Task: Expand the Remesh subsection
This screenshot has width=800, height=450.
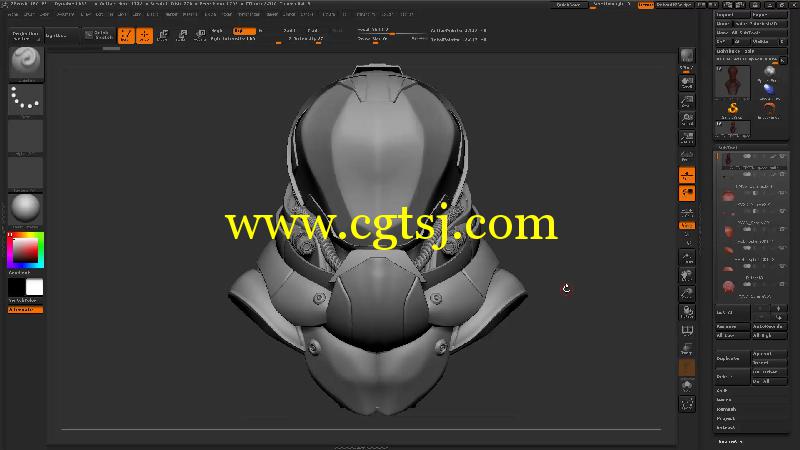Action: tap(726, 409)
